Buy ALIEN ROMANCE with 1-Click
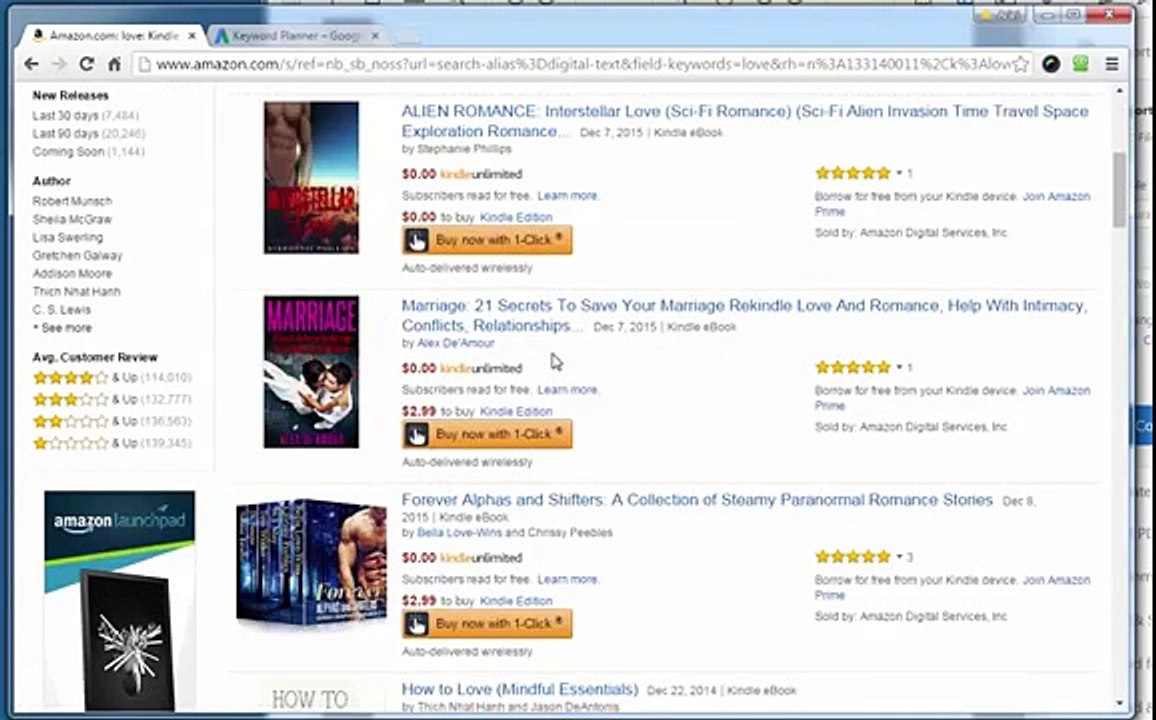The width and height of the screenshot is (1156, 720). [x=487, y=240]
